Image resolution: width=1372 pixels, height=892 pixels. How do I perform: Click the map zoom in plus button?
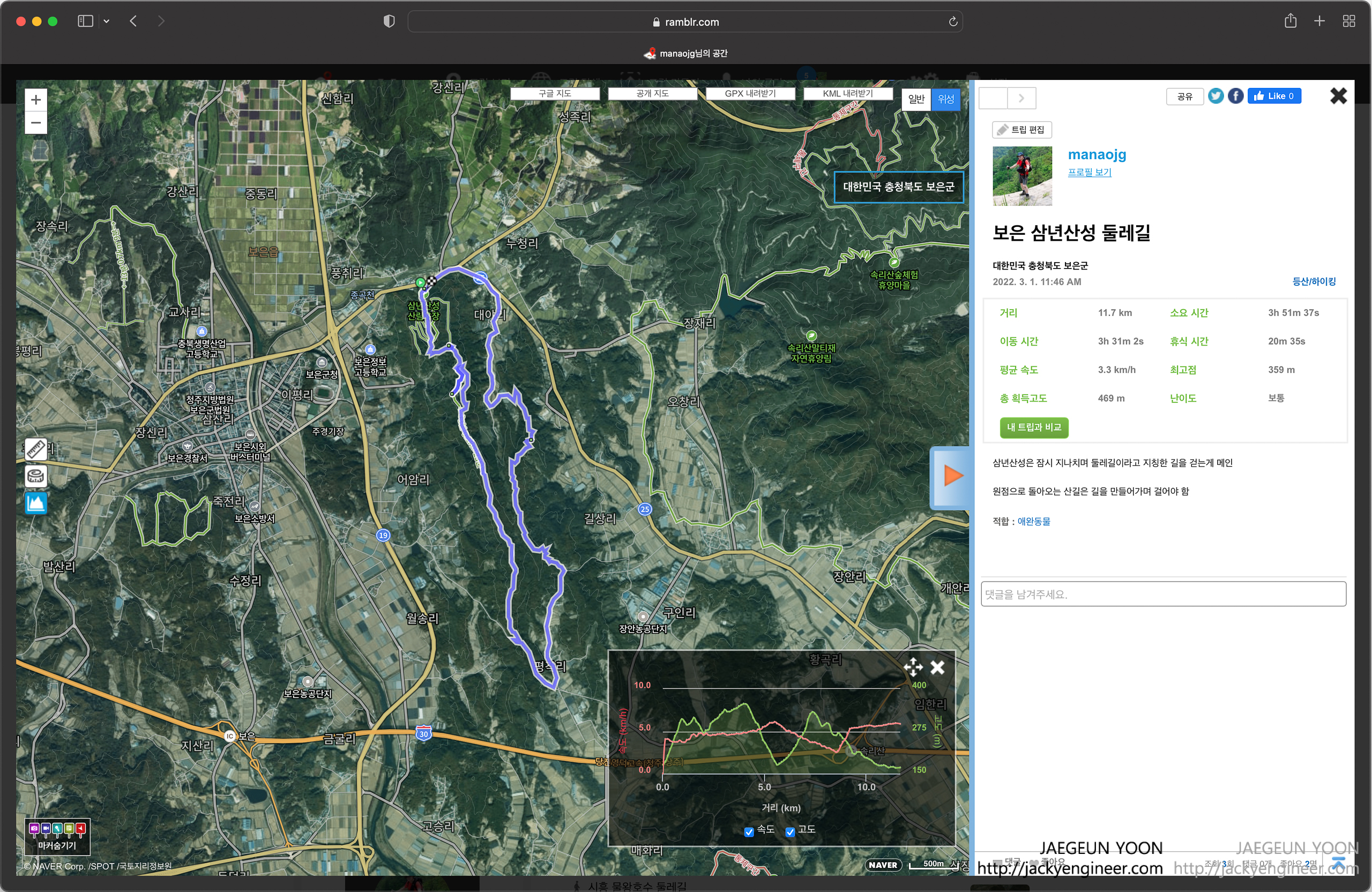tap(36, 100)
